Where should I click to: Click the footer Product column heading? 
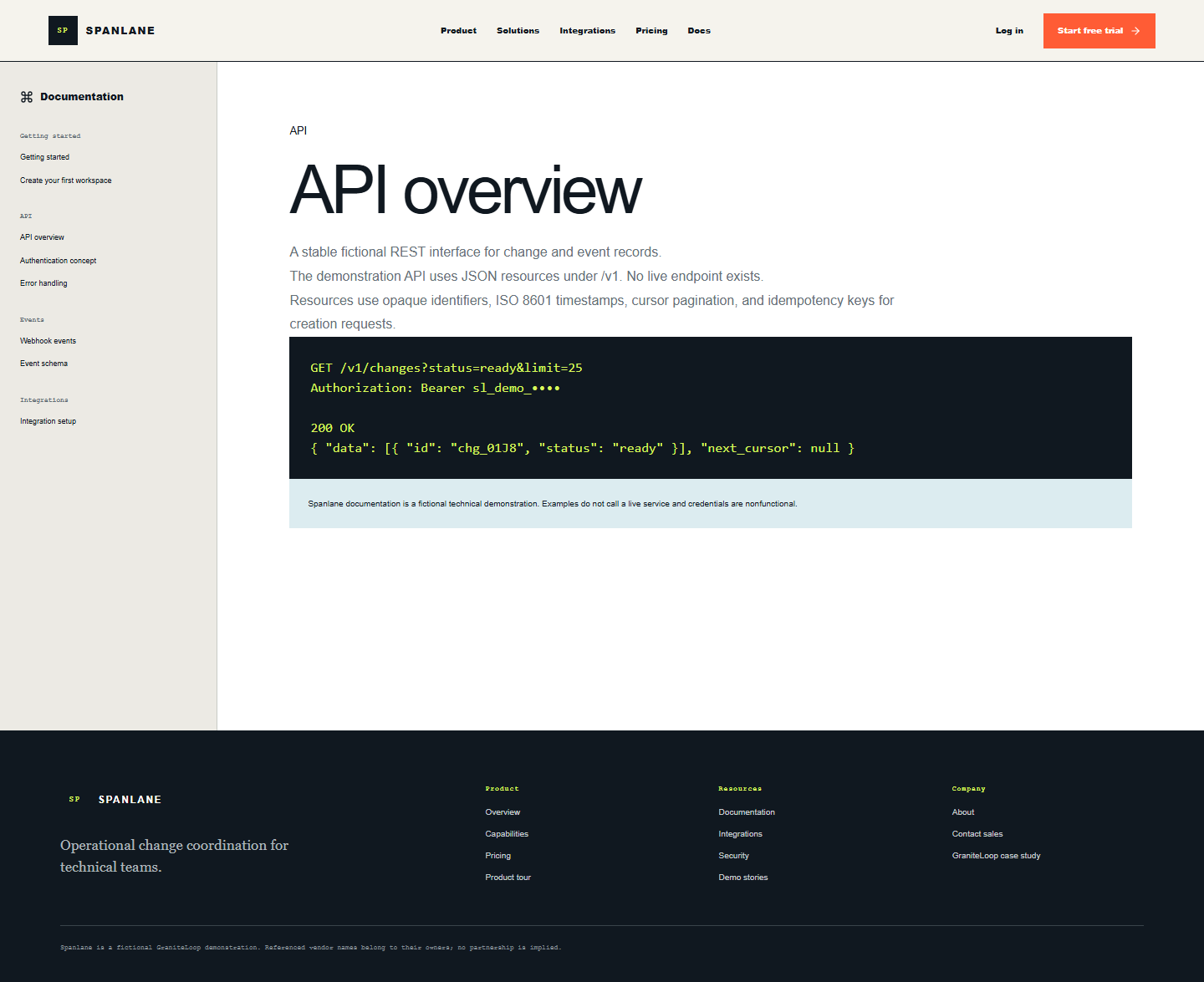502,789
